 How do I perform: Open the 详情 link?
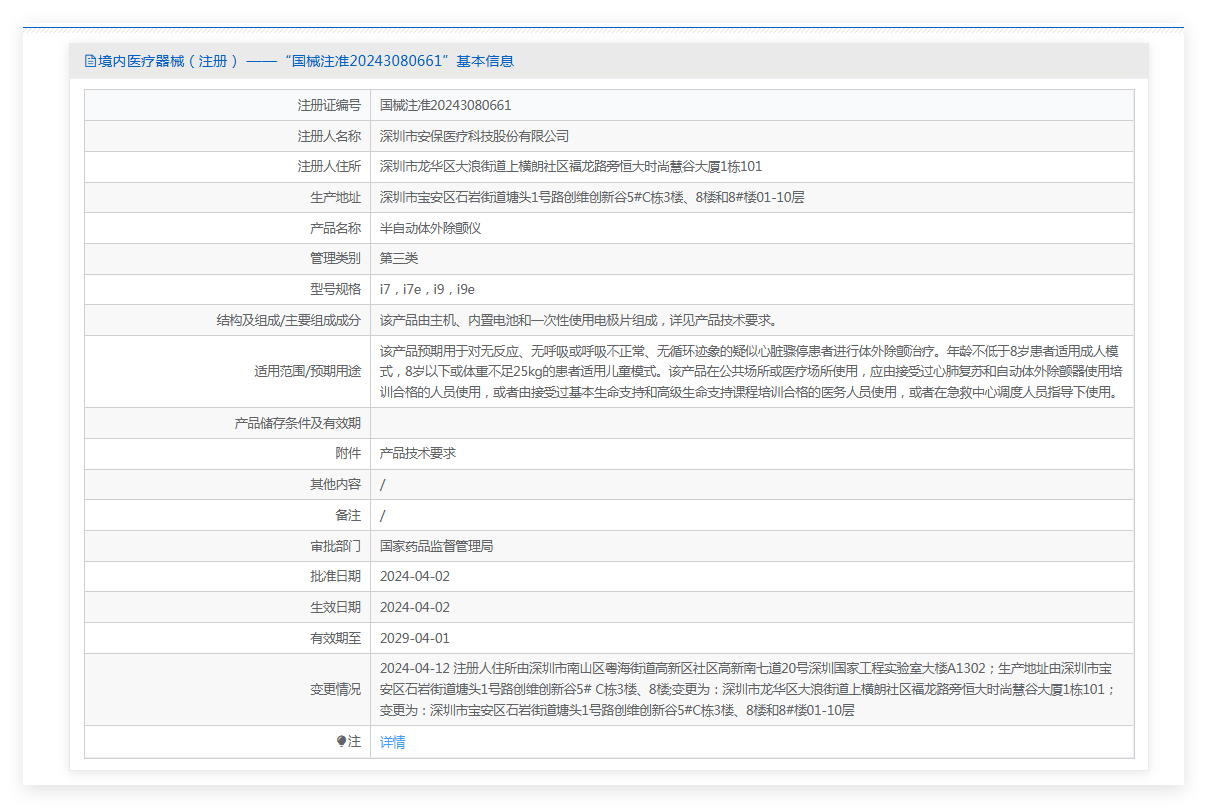coord(393,742)
